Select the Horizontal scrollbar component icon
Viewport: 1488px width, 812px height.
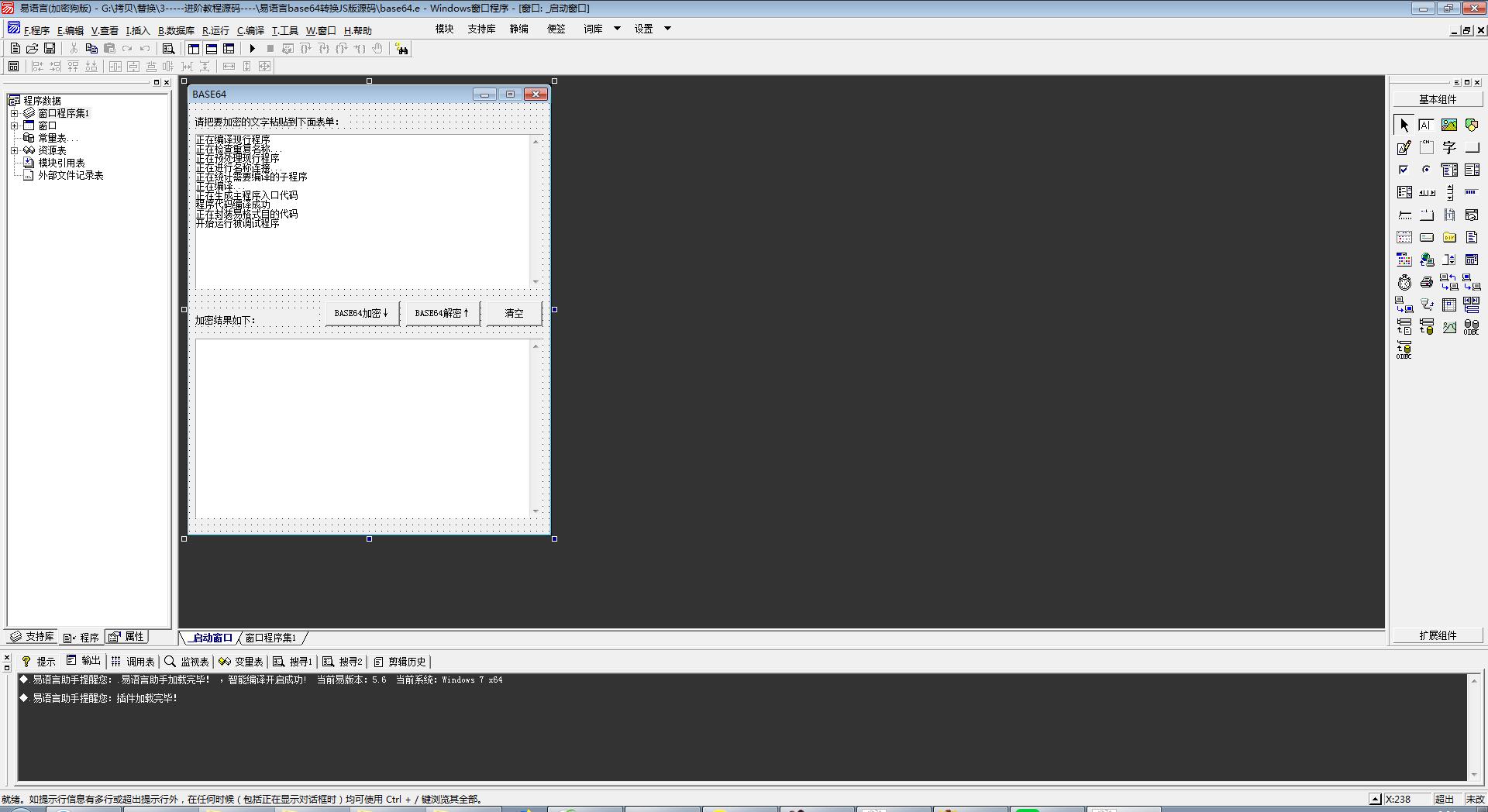coord(1427,192)
